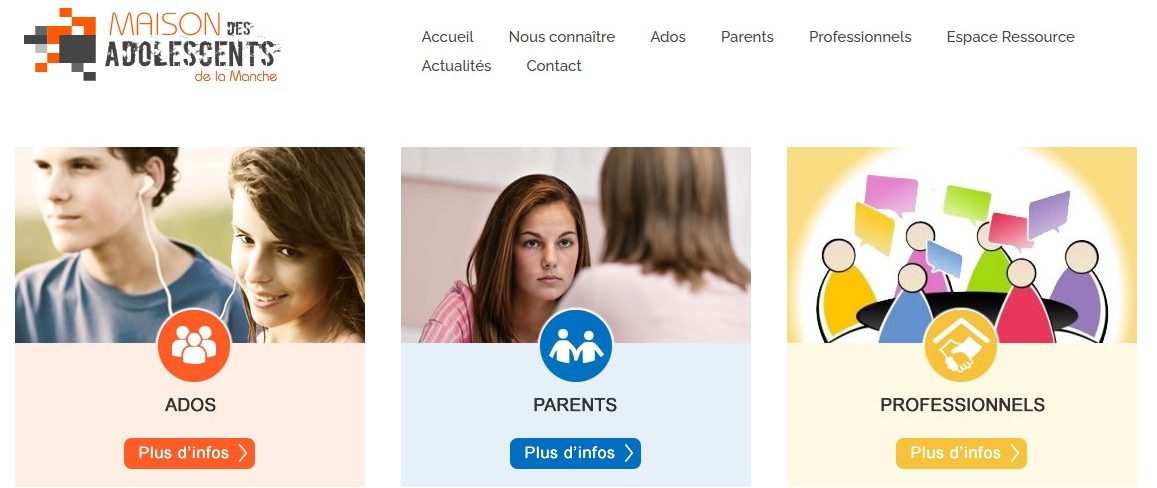
Task: Click the blue Parents circle icon
Action: pos(576,345)
